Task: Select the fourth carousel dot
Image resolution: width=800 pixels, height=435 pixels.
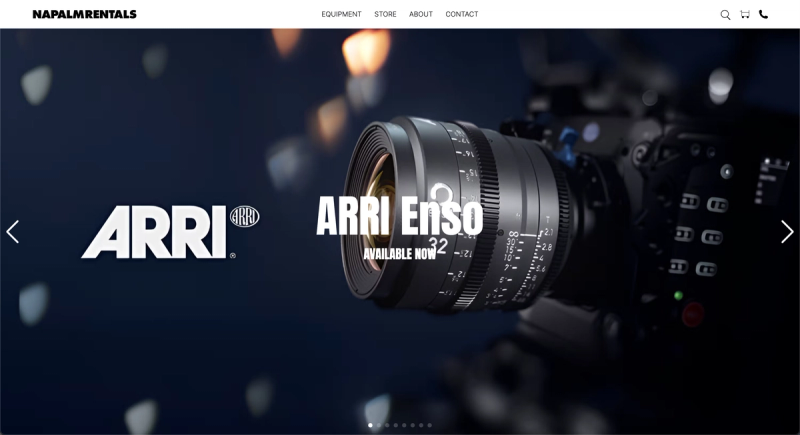Action: 395,425
